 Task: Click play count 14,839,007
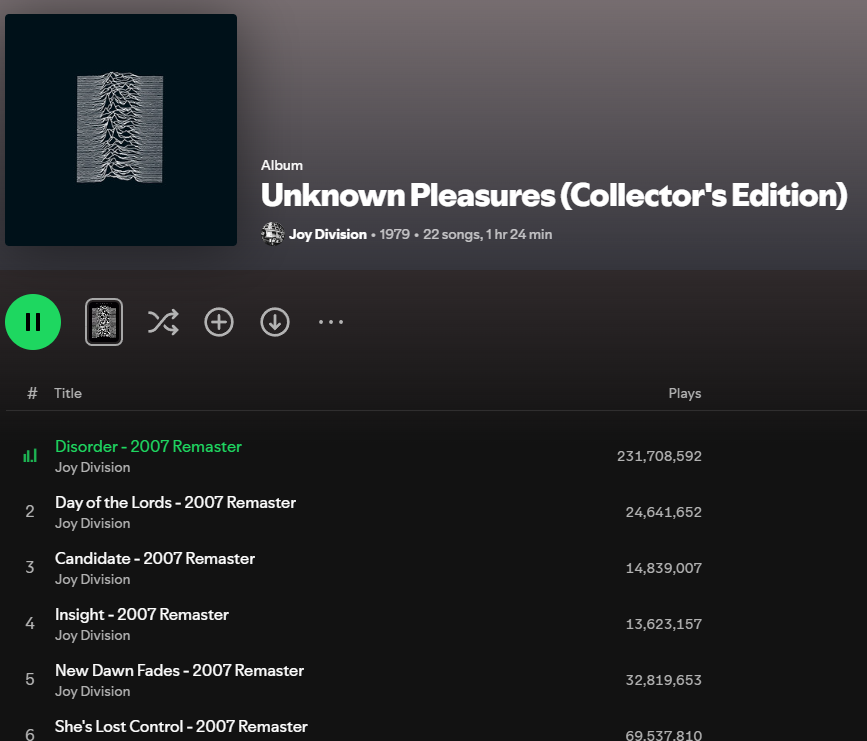click(x=664, y=568)
